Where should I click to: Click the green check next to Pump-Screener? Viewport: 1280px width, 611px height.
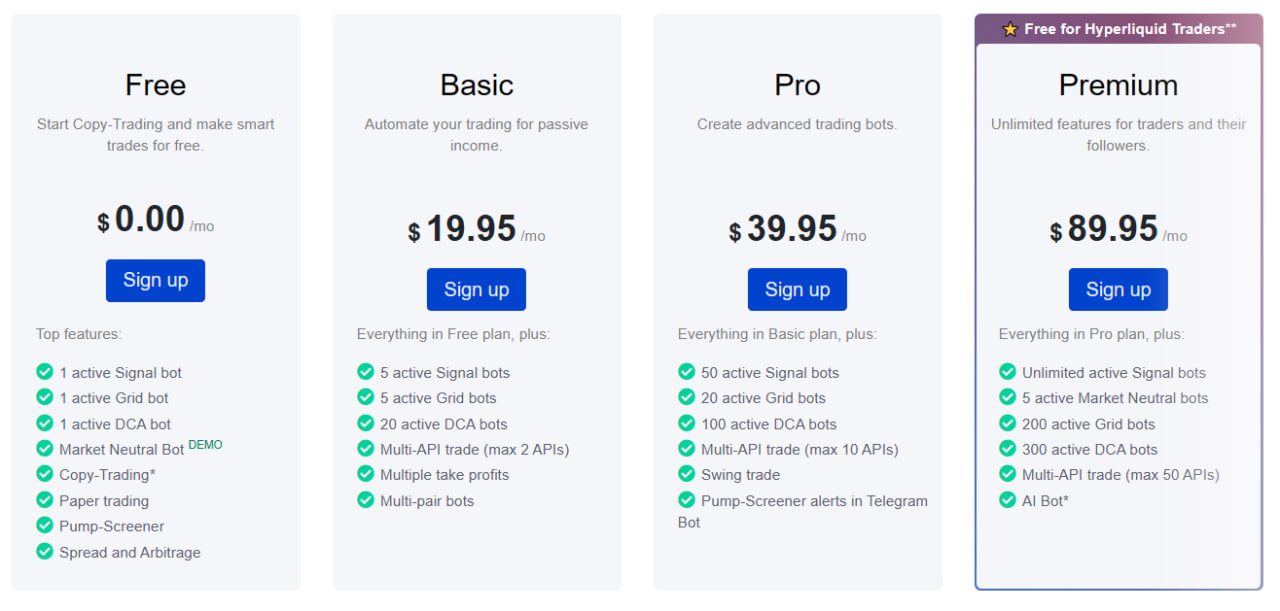pyautogui.click(x=45, y=525)
